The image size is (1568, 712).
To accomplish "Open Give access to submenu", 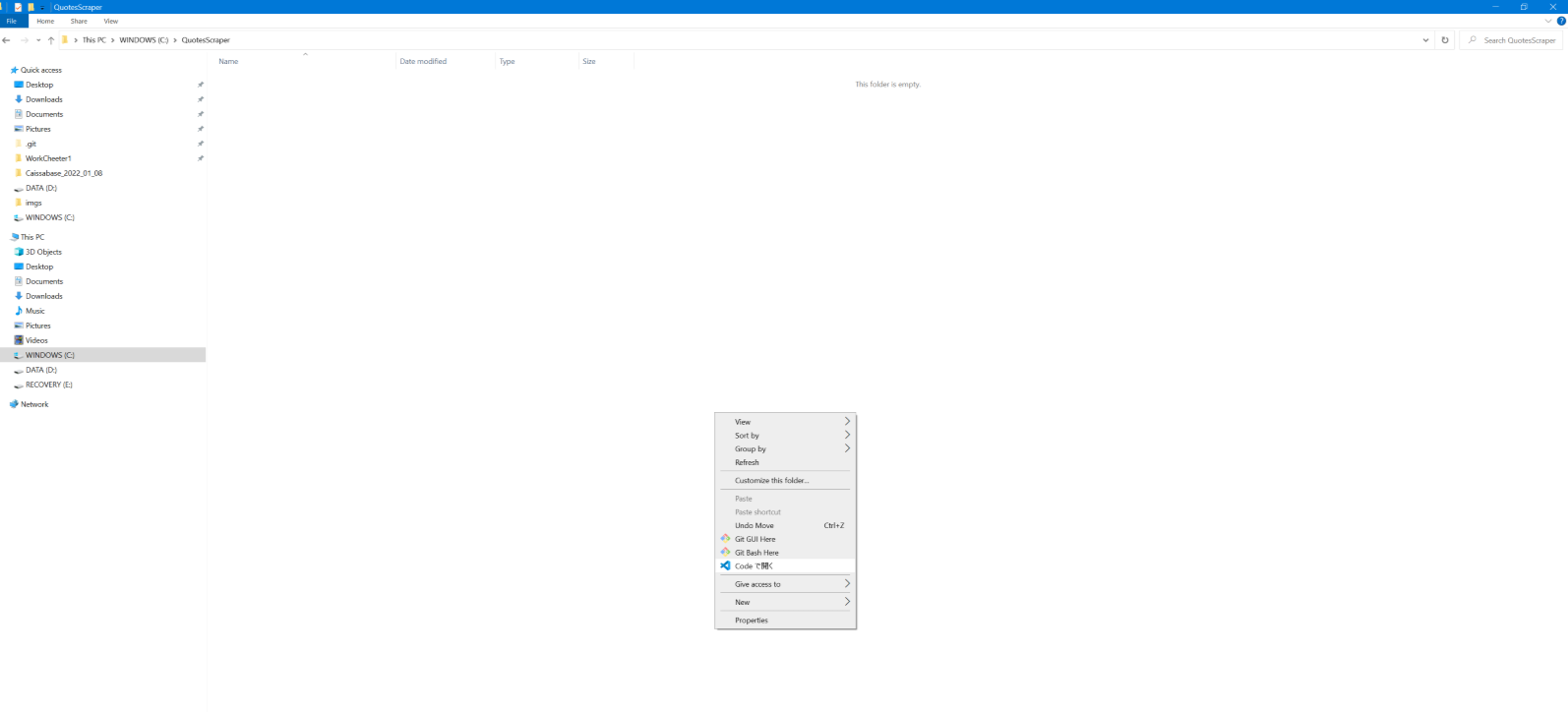I will [785, 584].
